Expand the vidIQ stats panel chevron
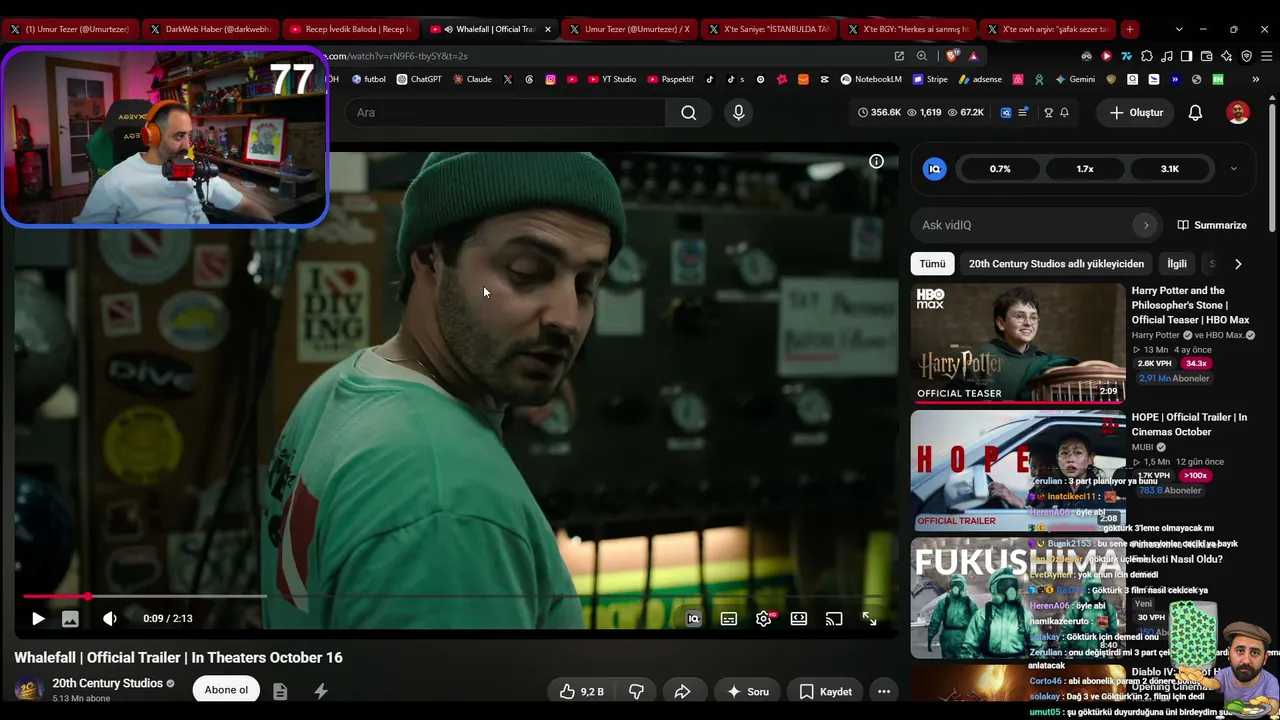This screenshot has width=1280, height=720. [x=1233, y=169]
